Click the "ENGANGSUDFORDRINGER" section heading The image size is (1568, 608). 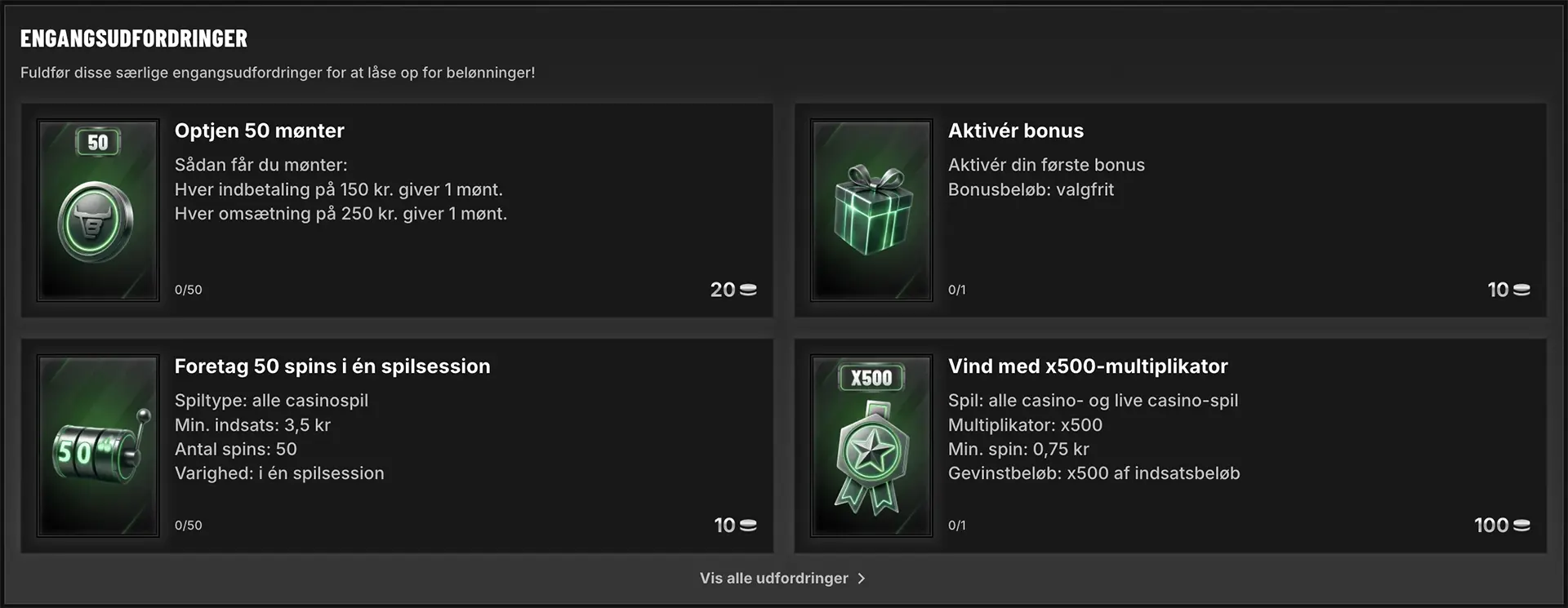133,38
